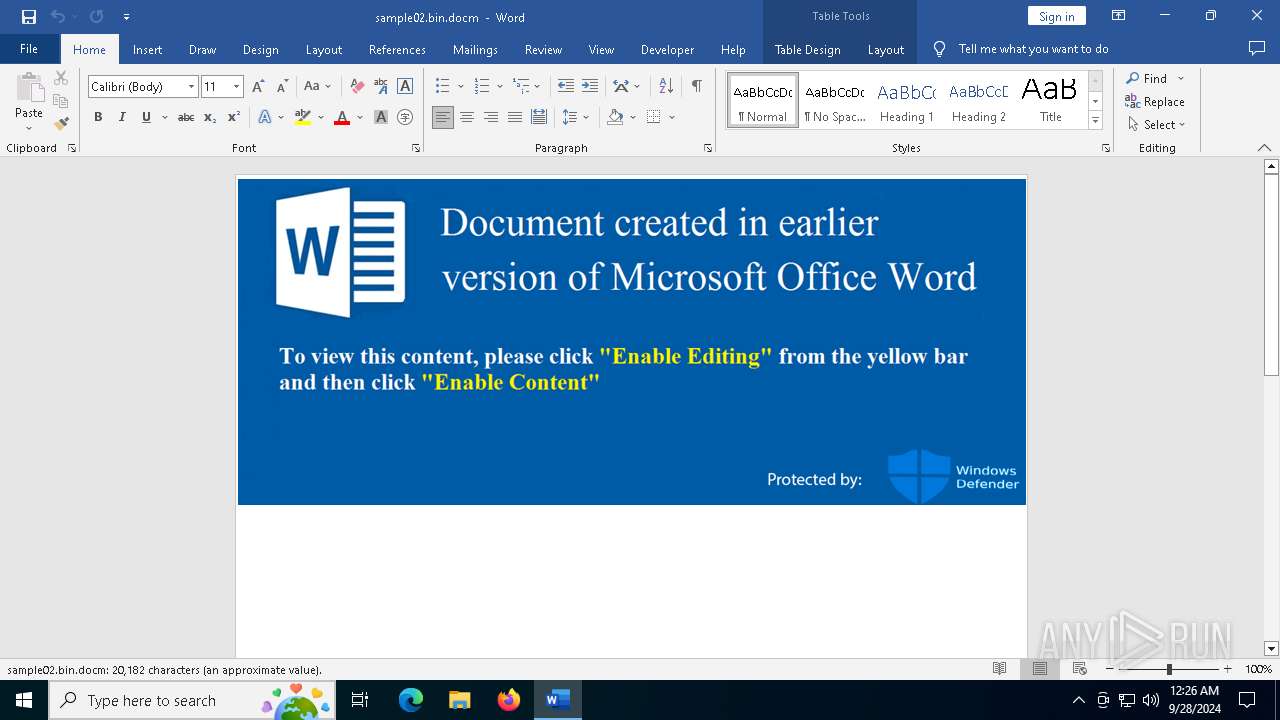Open Microsoft Edge from the taskbar
The width and height of the screenshot is (1280, 720).
(411, 700)
